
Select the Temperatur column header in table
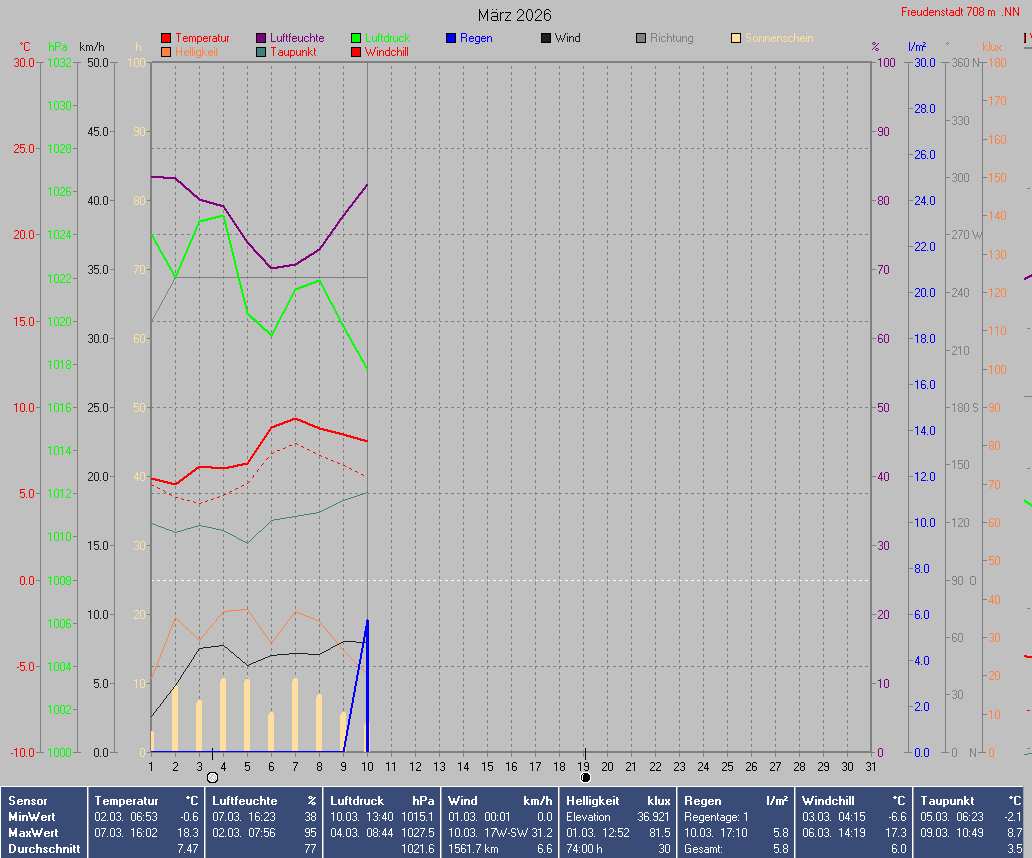click(x=126, y=801)
